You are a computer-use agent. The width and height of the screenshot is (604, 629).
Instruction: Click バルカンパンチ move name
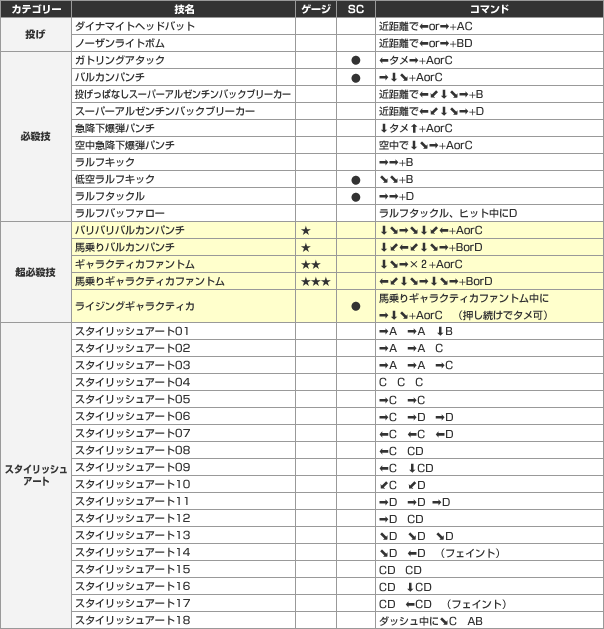coord(109,77)
